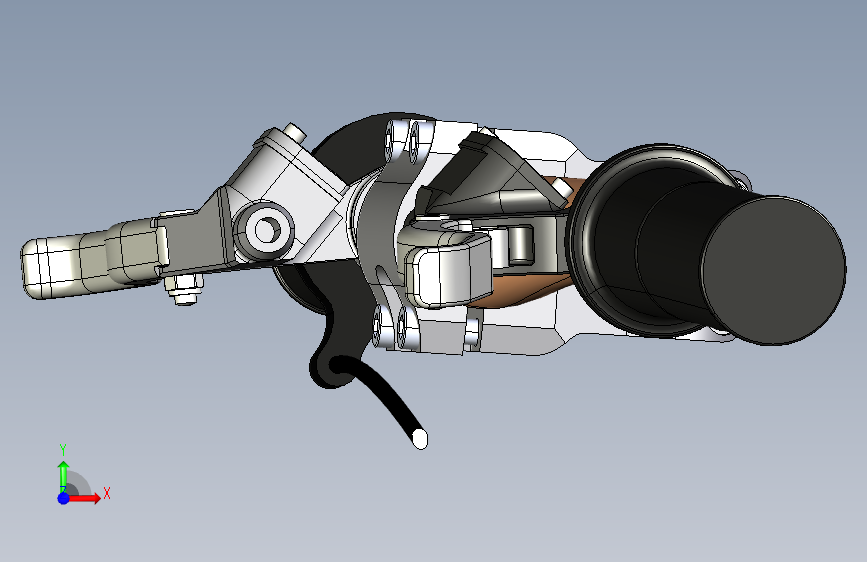
Task: Select the brake lever tip on the left
Action: tap(51, 268)
